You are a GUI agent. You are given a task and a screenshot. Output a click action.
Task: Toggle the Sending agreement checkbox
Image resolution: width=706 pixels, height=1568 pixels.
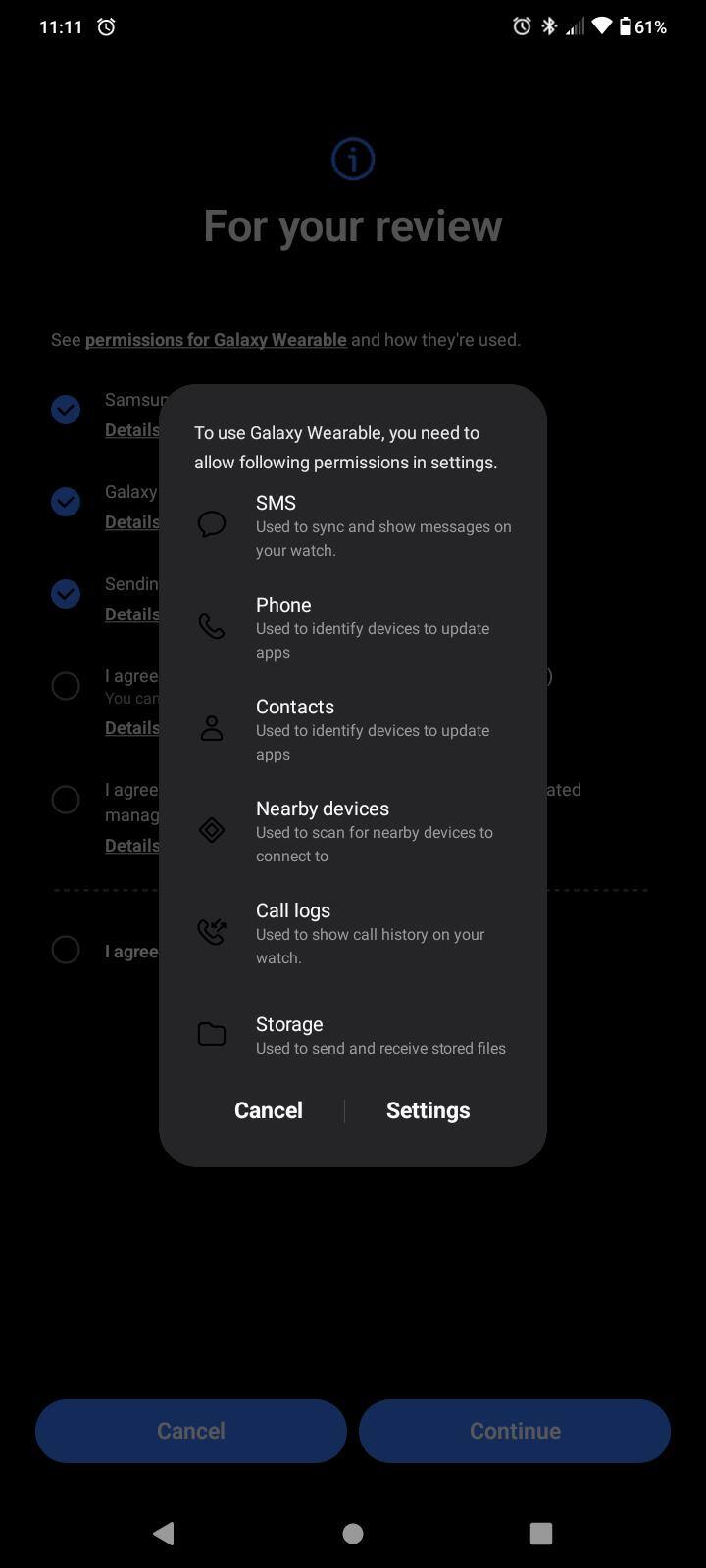66,594
